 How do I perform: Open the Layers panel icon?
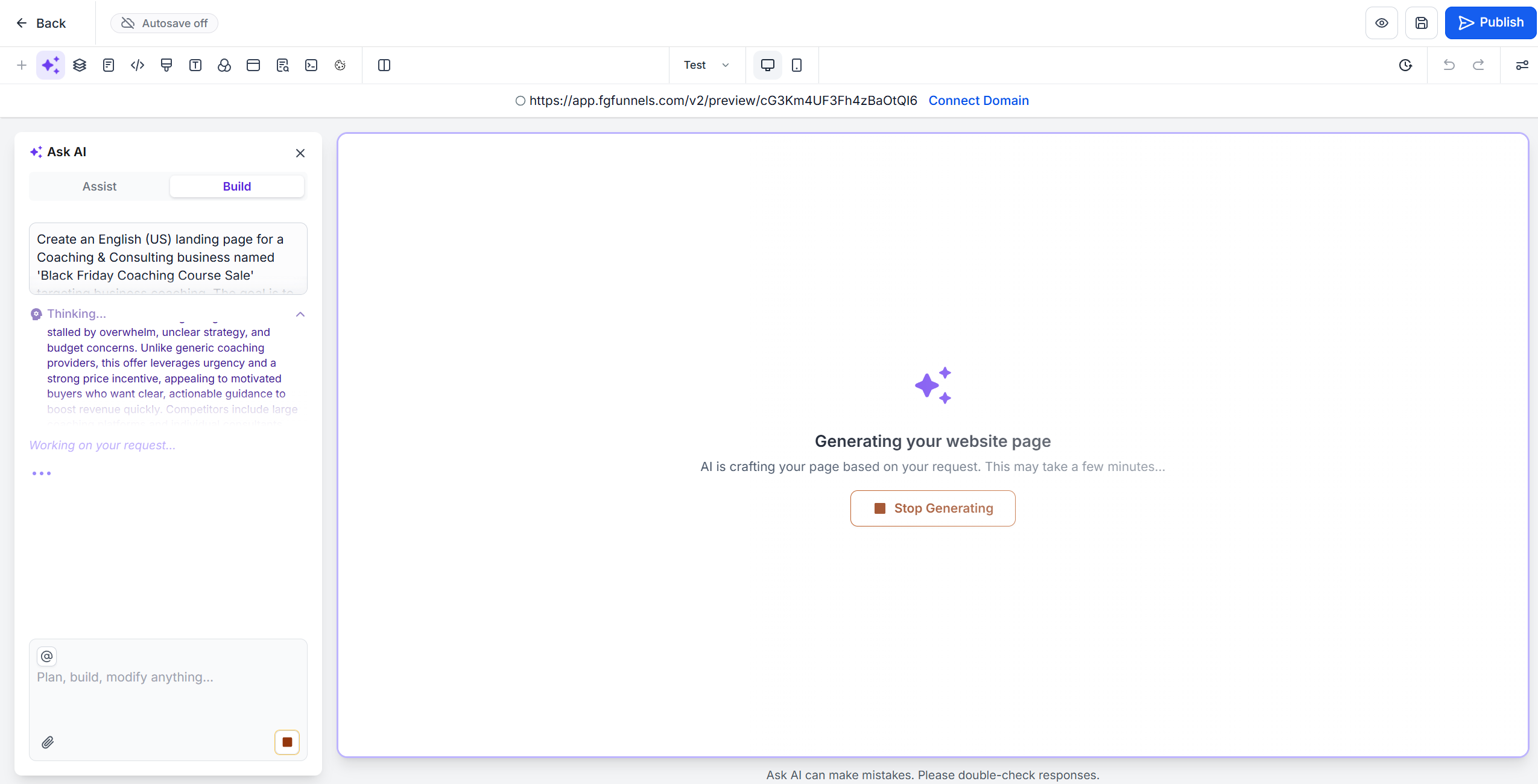80,65
